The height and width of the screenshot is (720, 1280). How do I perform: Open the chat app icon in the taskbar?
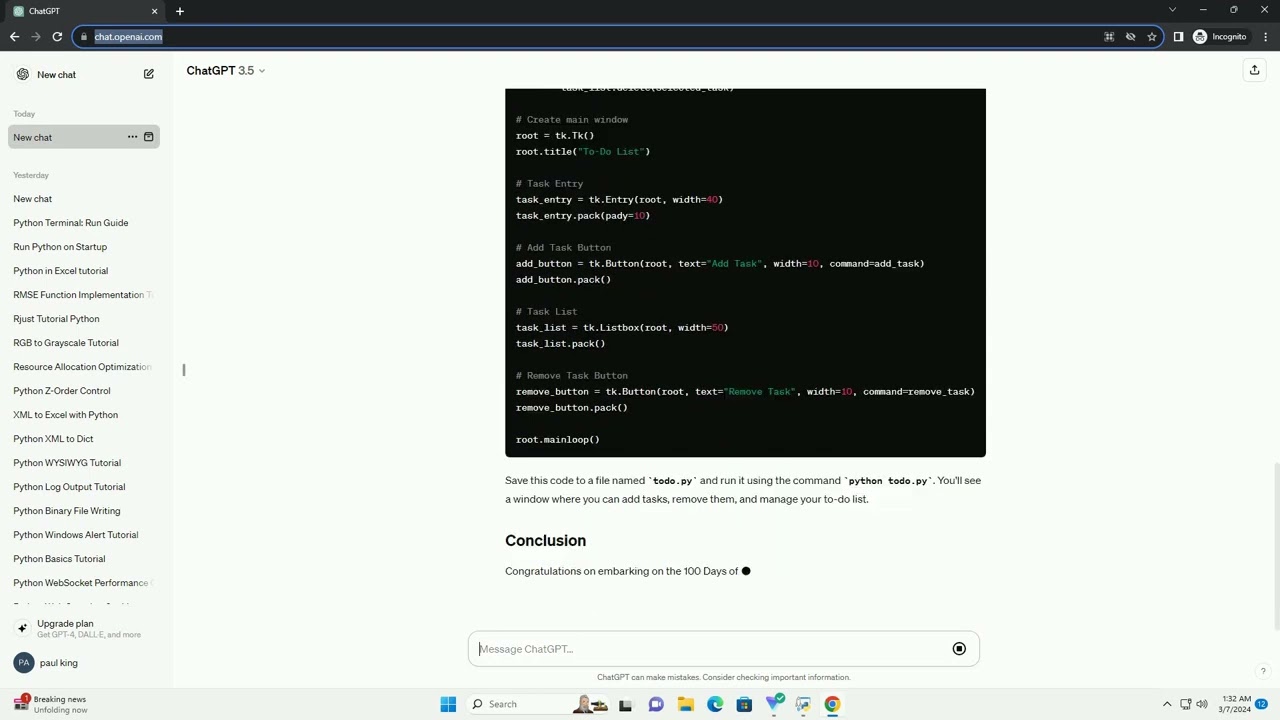click(656, 704)
